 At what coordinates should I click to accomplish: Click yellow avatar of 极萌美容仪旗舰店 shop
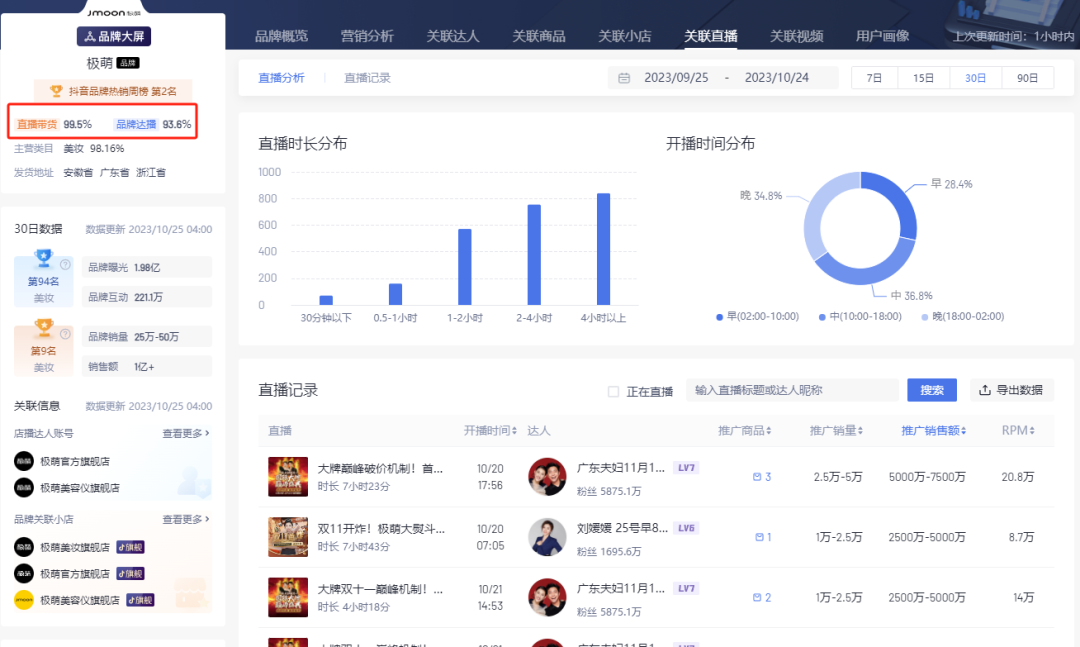pos(24,599)
